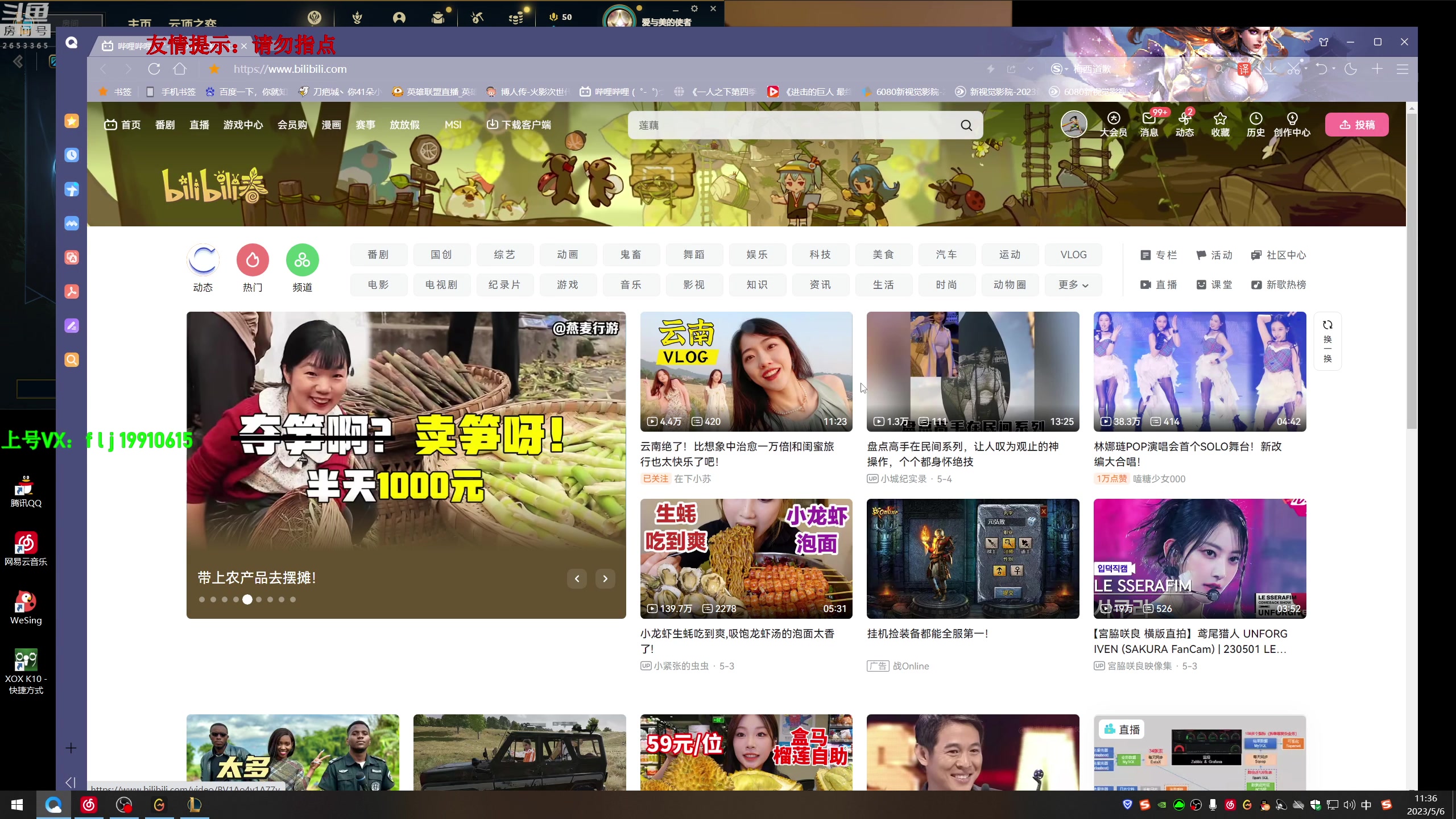Open 番剧 in top nav bar
This screenshot has height=819, width=1456.
(x=165, y=125)
